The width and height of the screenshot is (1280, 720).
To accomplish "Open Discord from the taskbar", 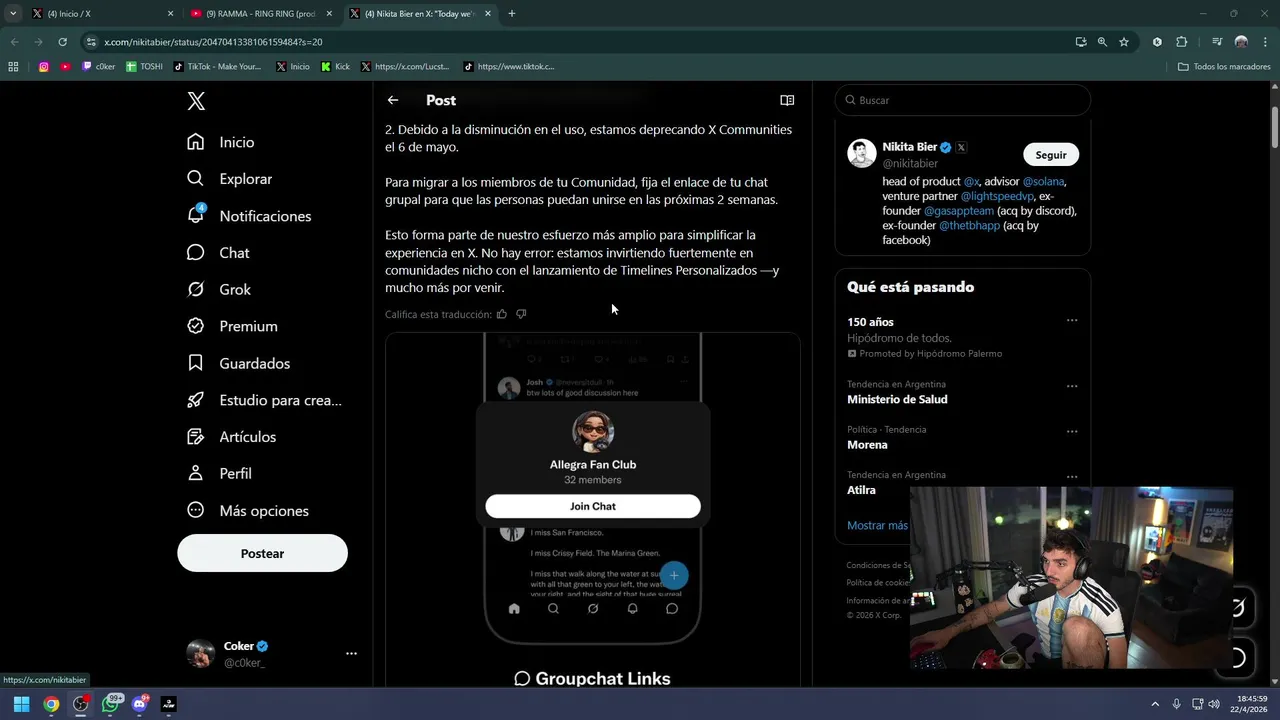I will pyautogui.click(x=139, y=704).
